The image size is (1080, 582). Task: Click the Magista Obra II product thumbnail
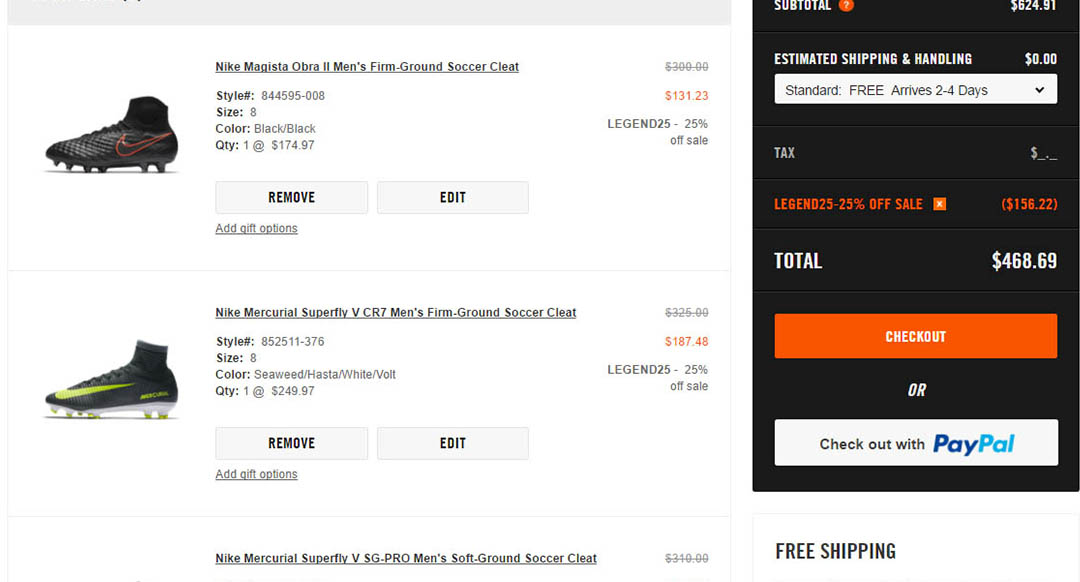(110, 131)
